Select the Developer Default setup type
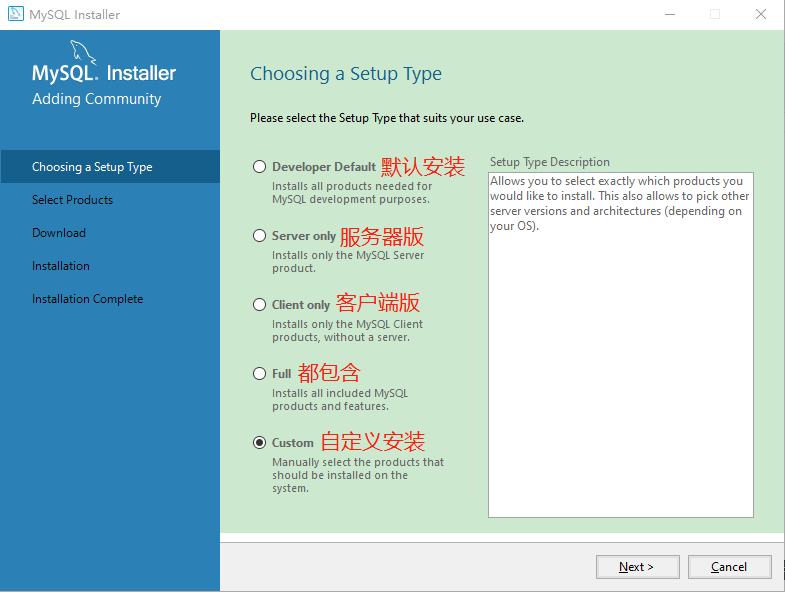Viewport: 785px width, 592px height. click(259, 166)
